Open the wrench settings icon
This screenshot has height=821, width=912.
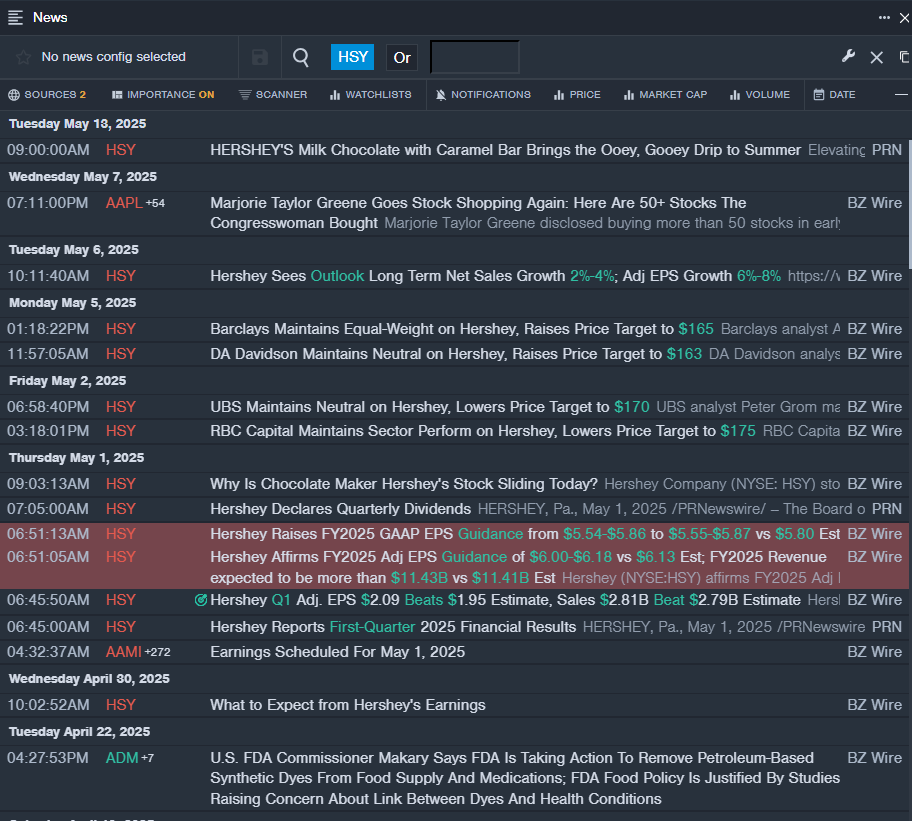(848, 56)
